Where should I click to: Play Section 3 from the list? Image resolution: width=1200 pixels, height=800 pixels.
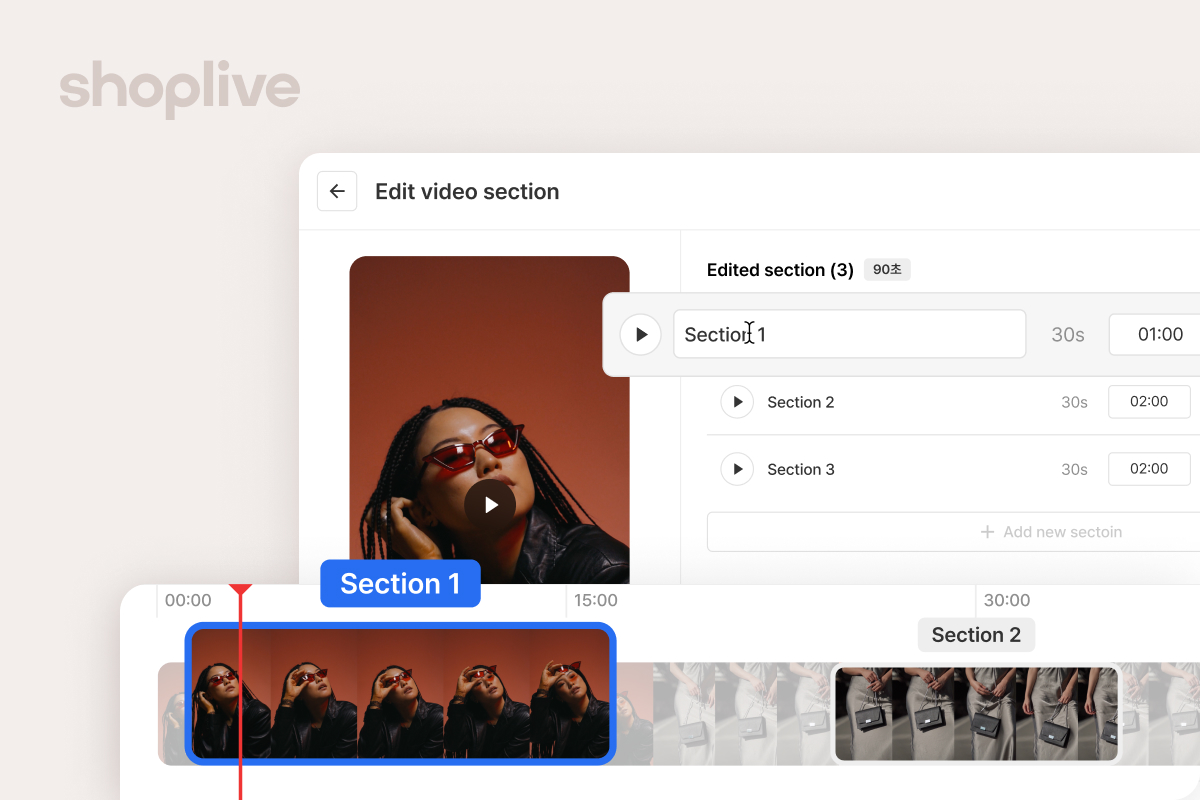[737, 469]
